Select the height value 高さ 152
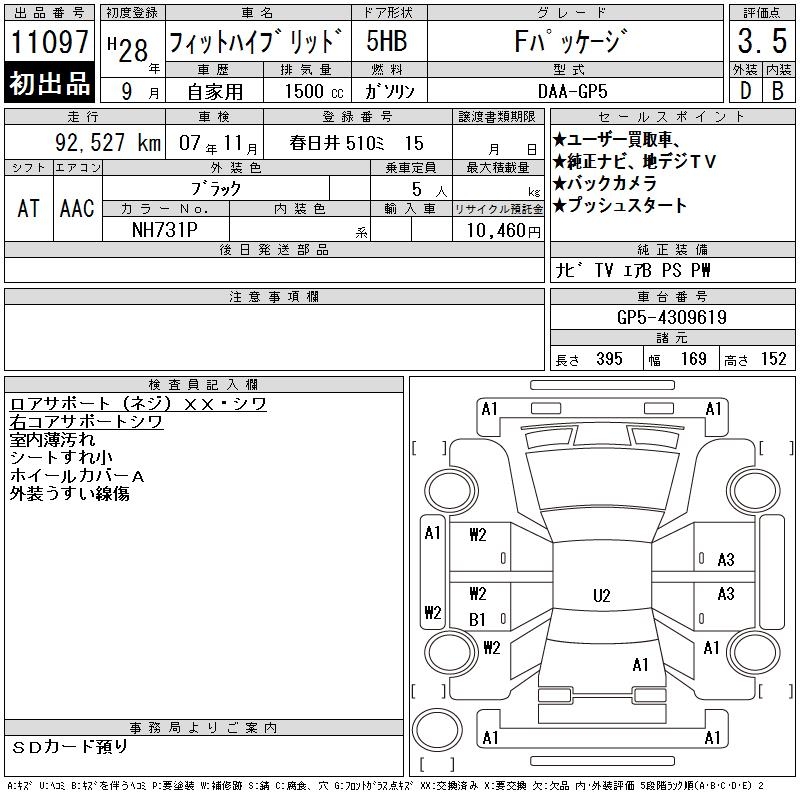This screenshot has width=800, height=800. pos(755,359)
